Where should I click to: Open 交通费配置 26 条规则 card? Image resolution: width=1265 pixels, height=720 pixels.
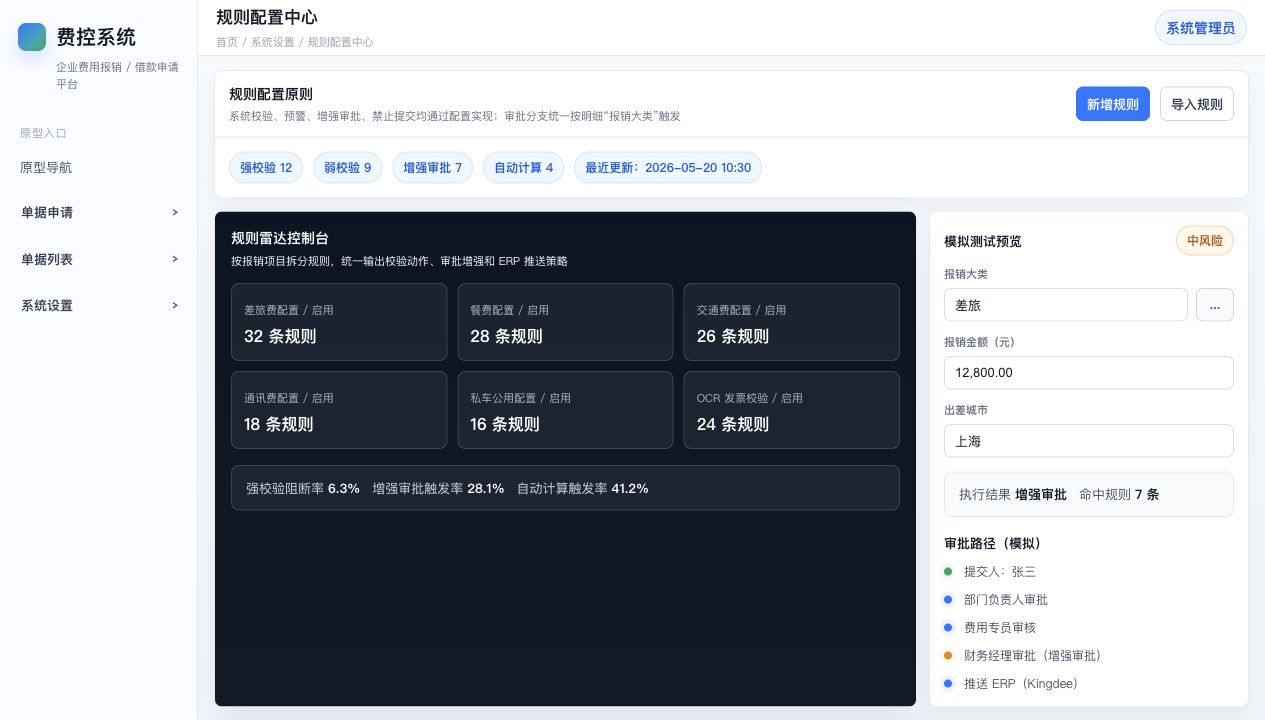791,322
